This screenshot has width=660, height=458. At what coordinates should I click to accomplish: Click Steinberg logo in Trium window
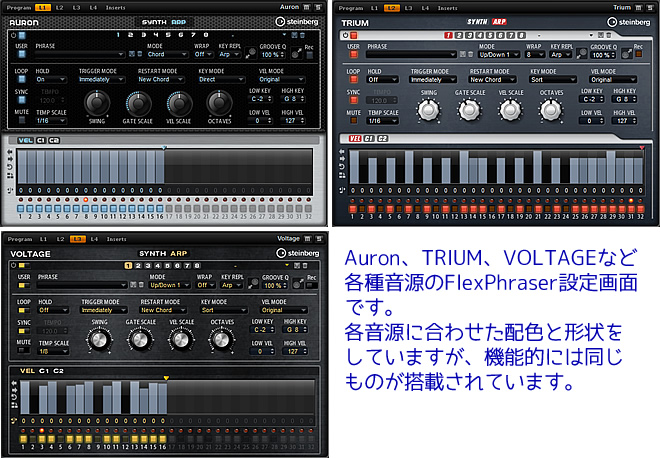click(x=628, y=22)
